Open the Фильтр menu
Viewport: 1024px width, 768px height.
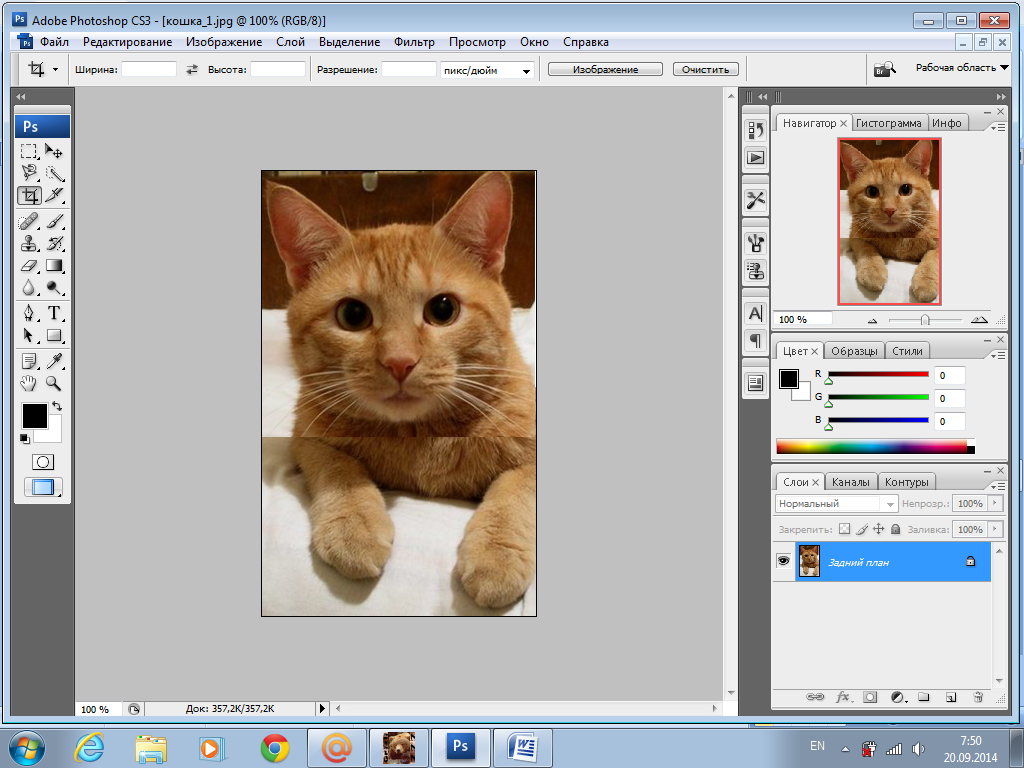pos(414,42)
